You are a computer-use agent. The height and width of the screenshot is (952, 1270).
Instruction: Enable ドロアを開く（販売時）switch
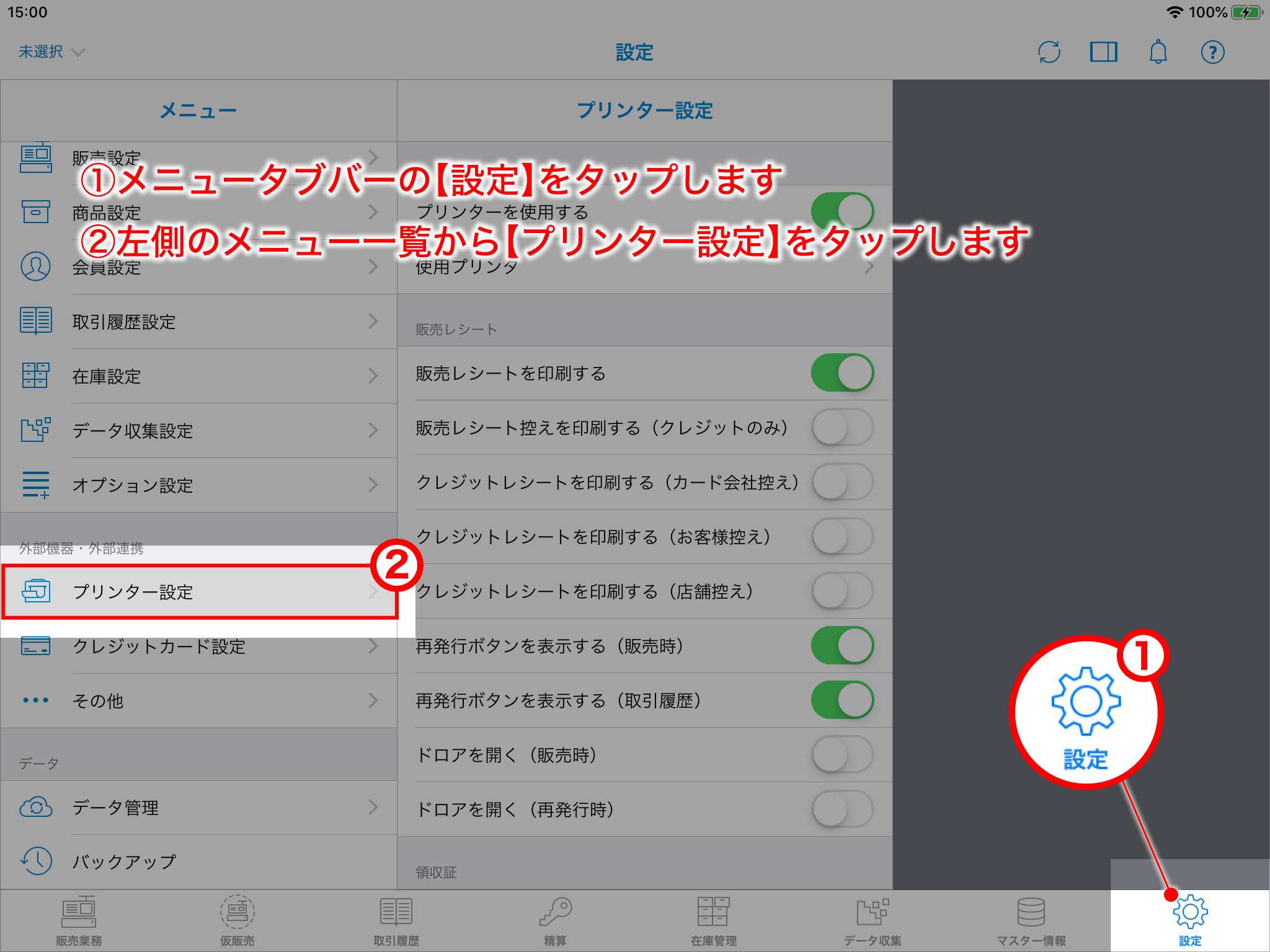coord(842,755)
